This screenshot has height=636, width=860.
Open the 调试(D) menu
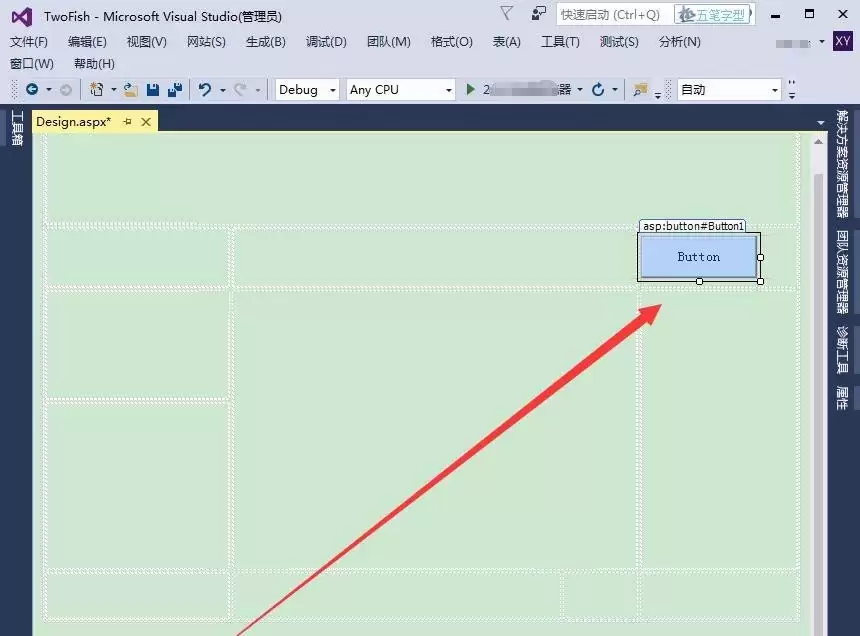coord(326,42)
